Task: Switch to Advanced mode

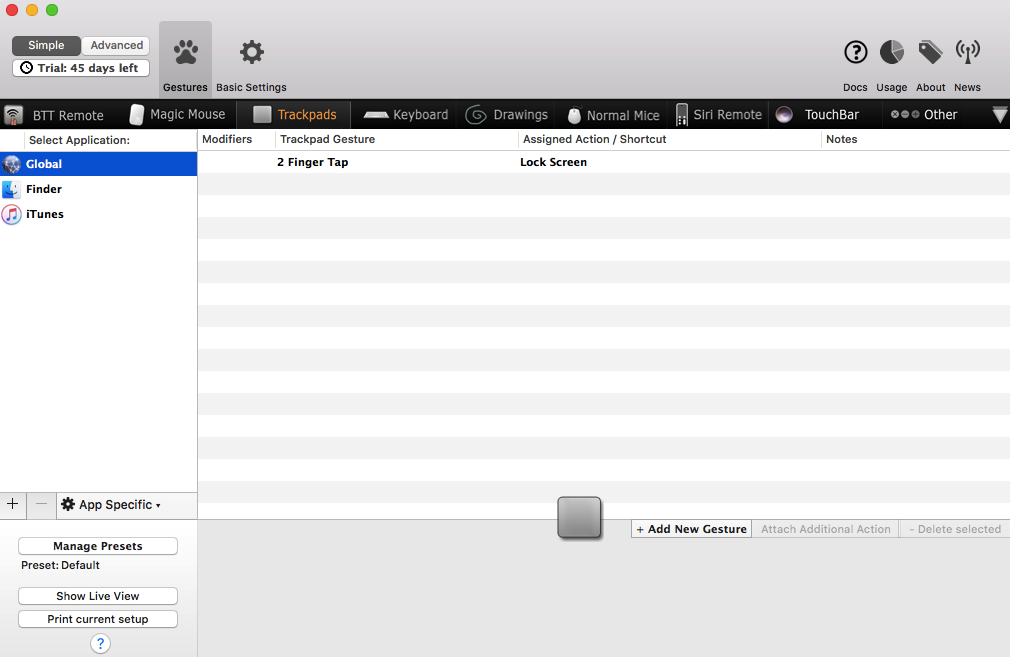Action: 116,45
